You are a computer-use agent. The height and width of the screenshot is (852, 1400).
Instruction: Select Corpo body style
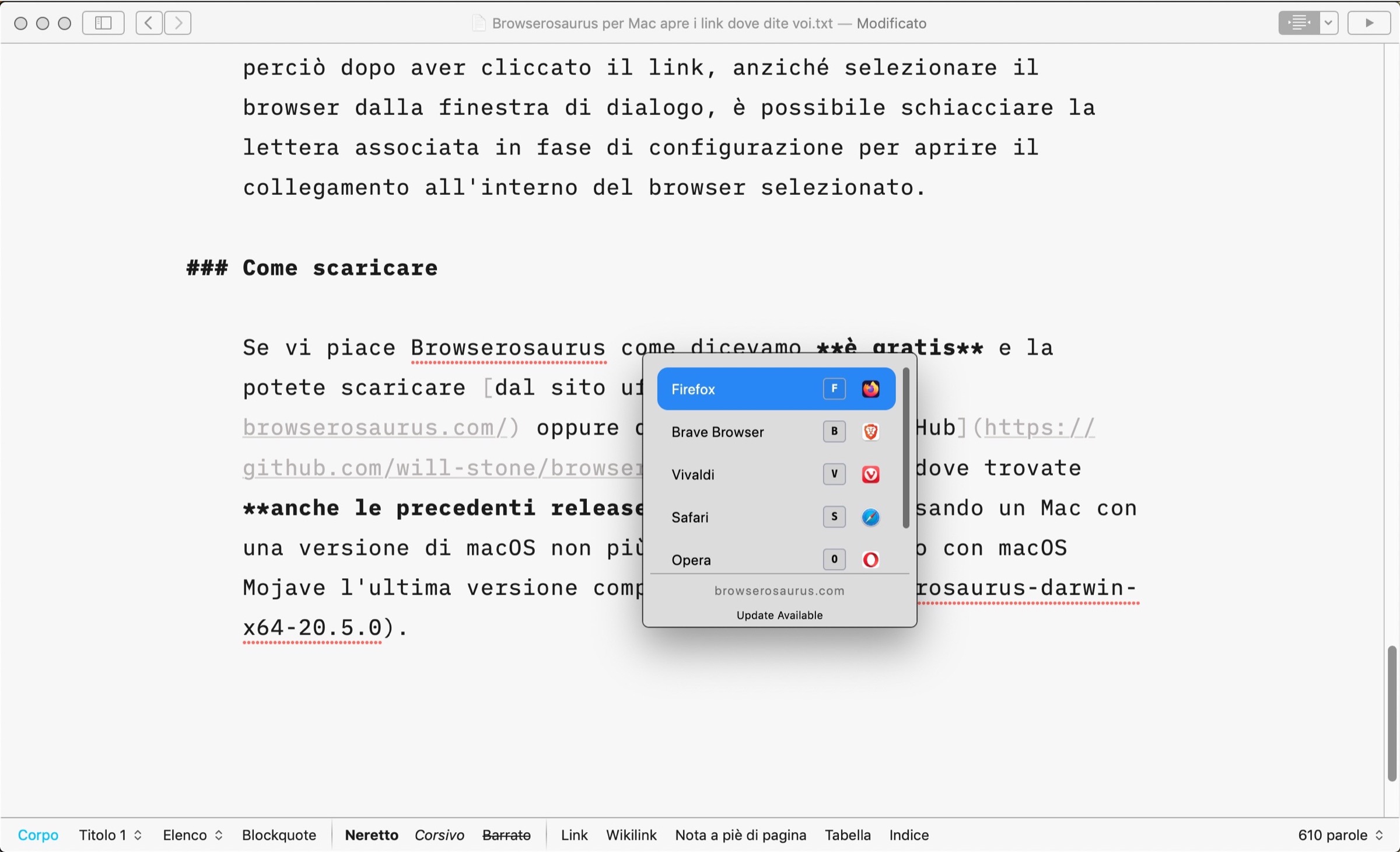point(38,835)
